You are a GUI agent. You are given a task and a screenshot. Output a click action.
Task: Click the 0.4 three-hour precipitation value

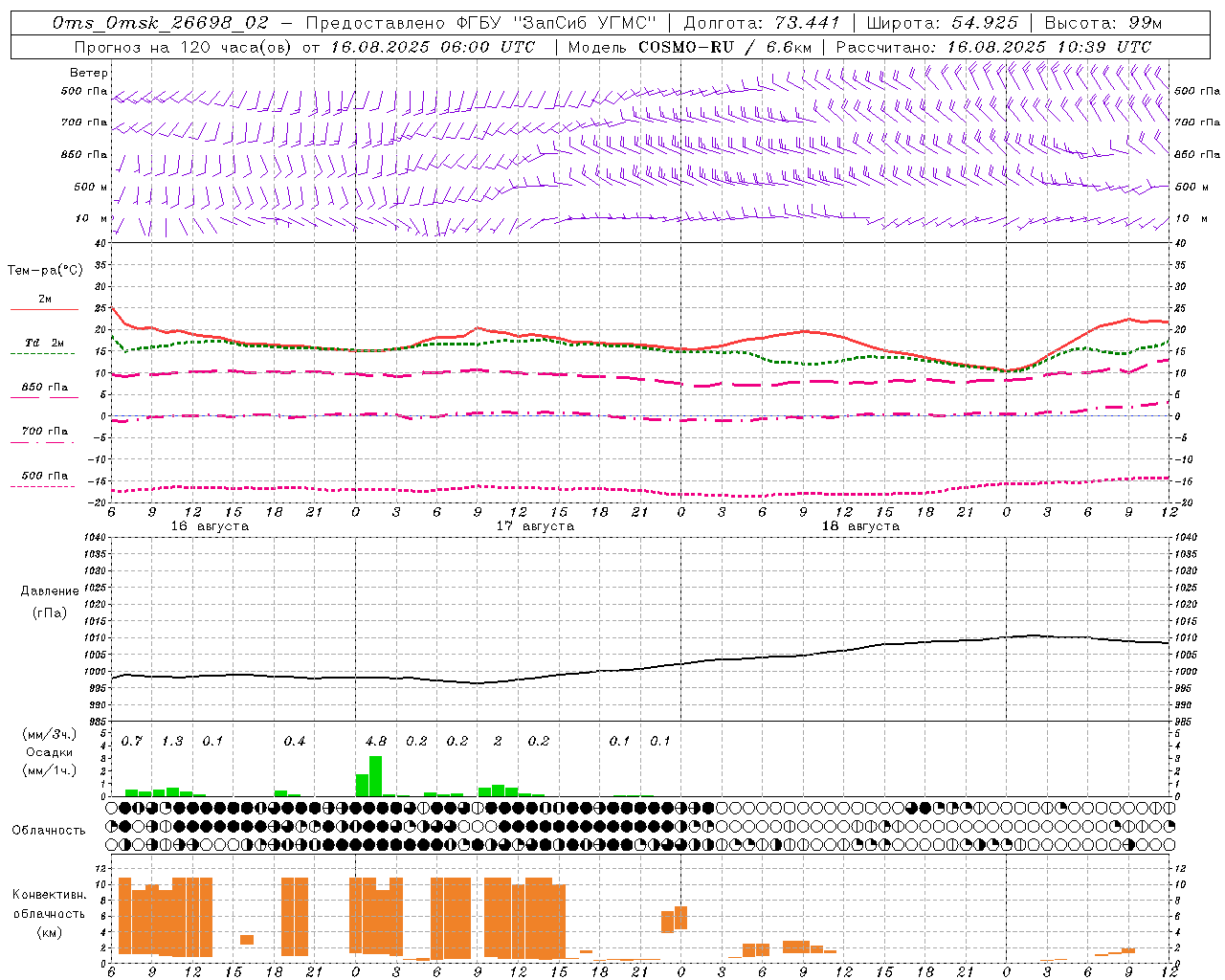[294, 741]
